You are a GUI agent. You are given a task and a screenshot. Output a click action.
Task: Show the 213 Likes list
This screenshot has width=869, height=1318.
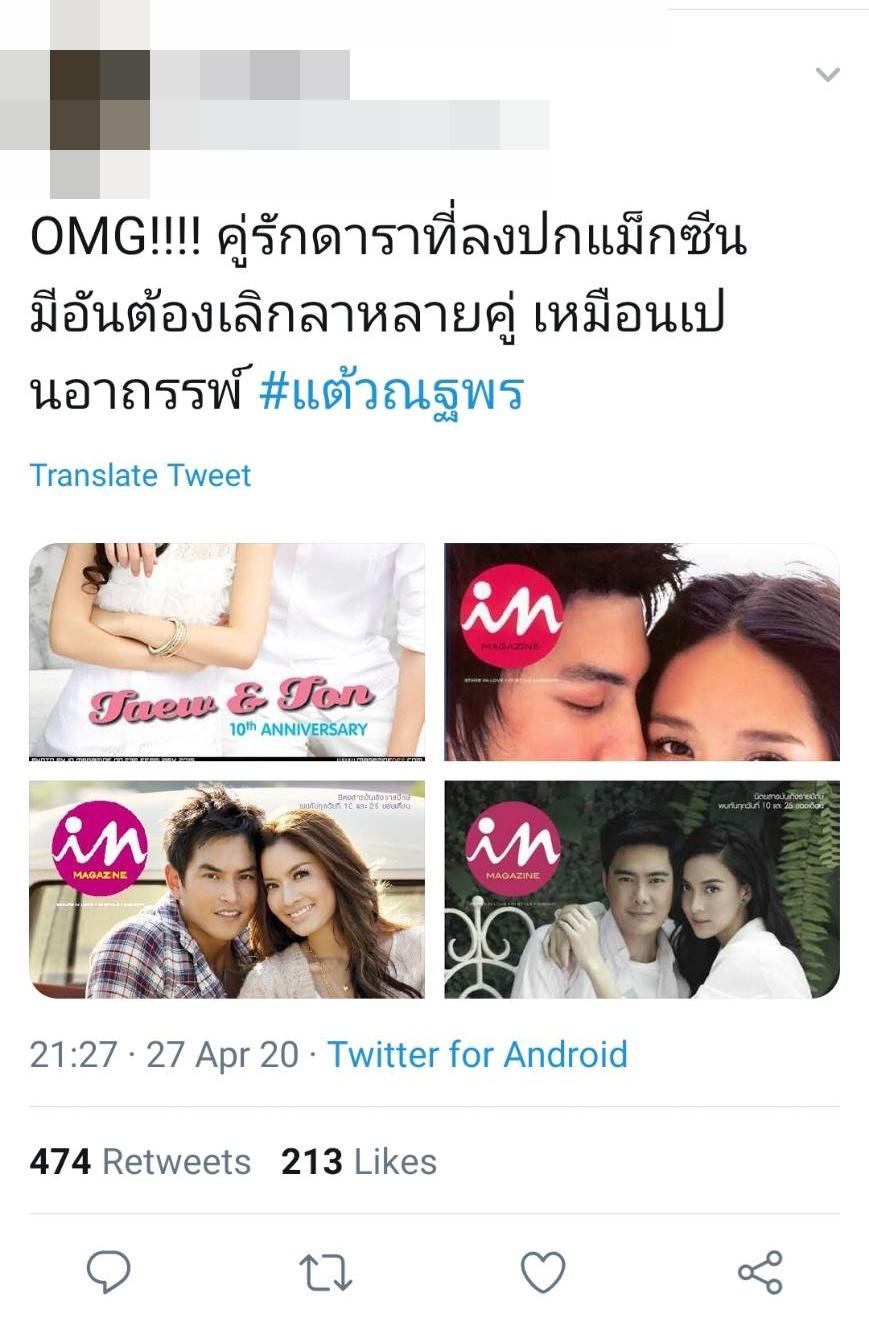pyautogui.click(x=359, y=1162)
